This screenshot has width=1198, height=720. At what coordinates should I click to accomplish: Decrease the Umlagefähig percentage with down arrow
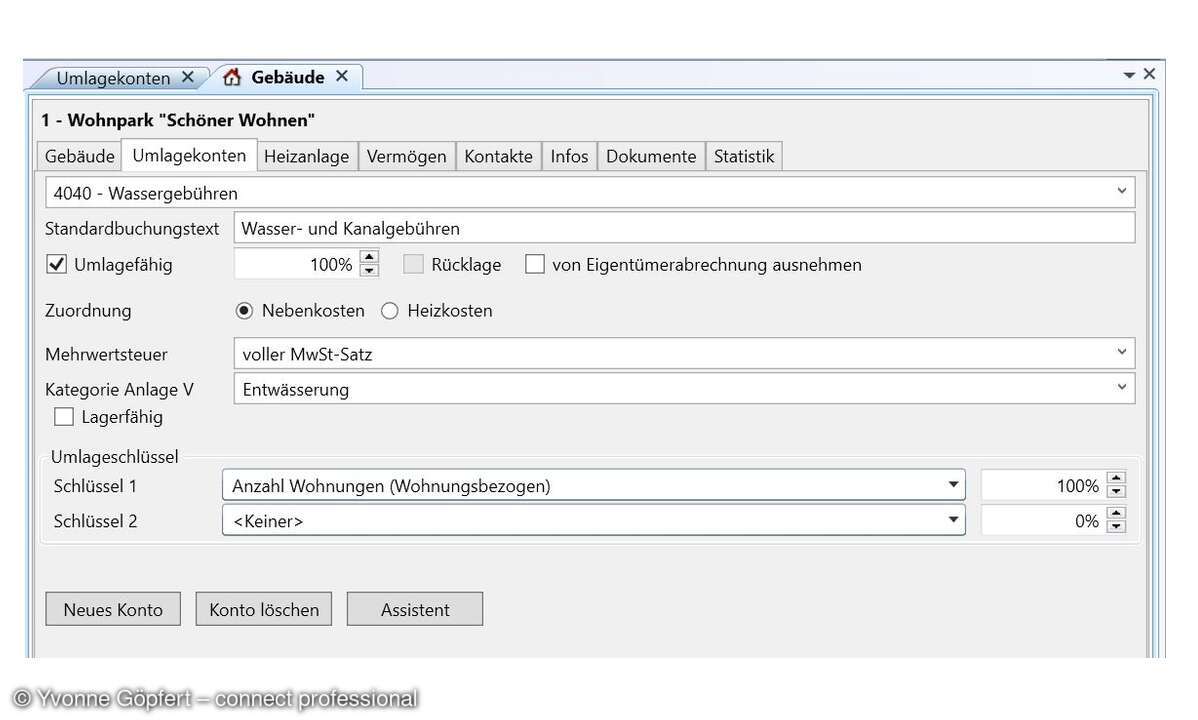click(x=369, y=271)
